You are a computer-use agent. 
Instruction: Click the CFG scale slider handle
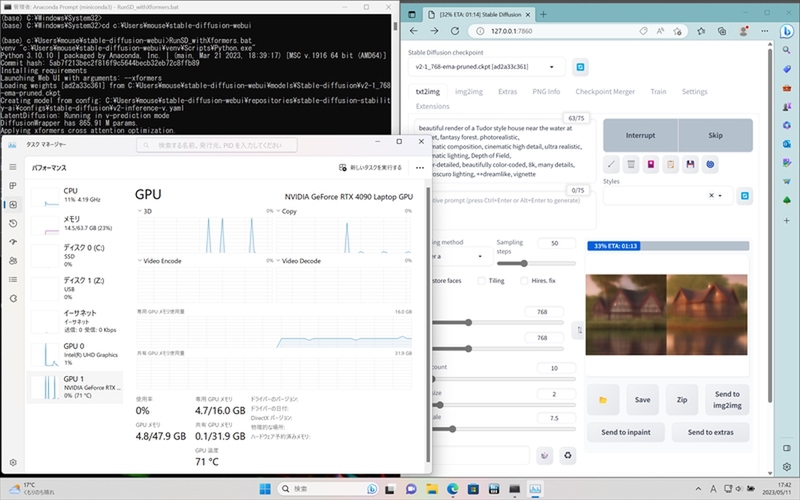click(452, 429)
